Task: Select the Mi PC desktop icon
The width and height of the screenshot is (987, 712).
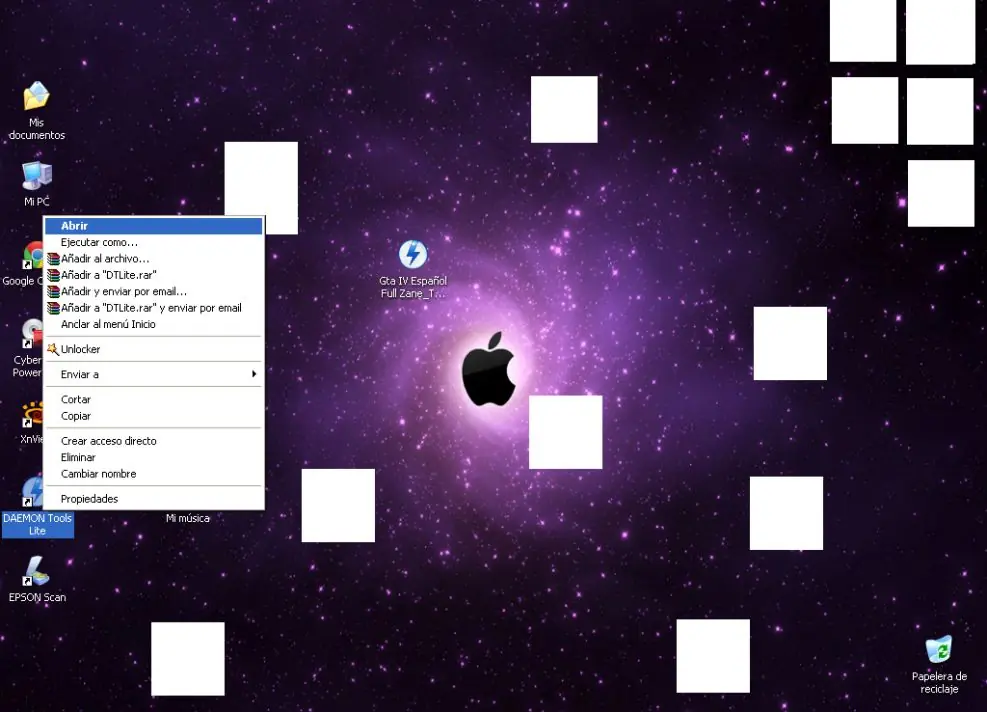Action: [37, 176]
